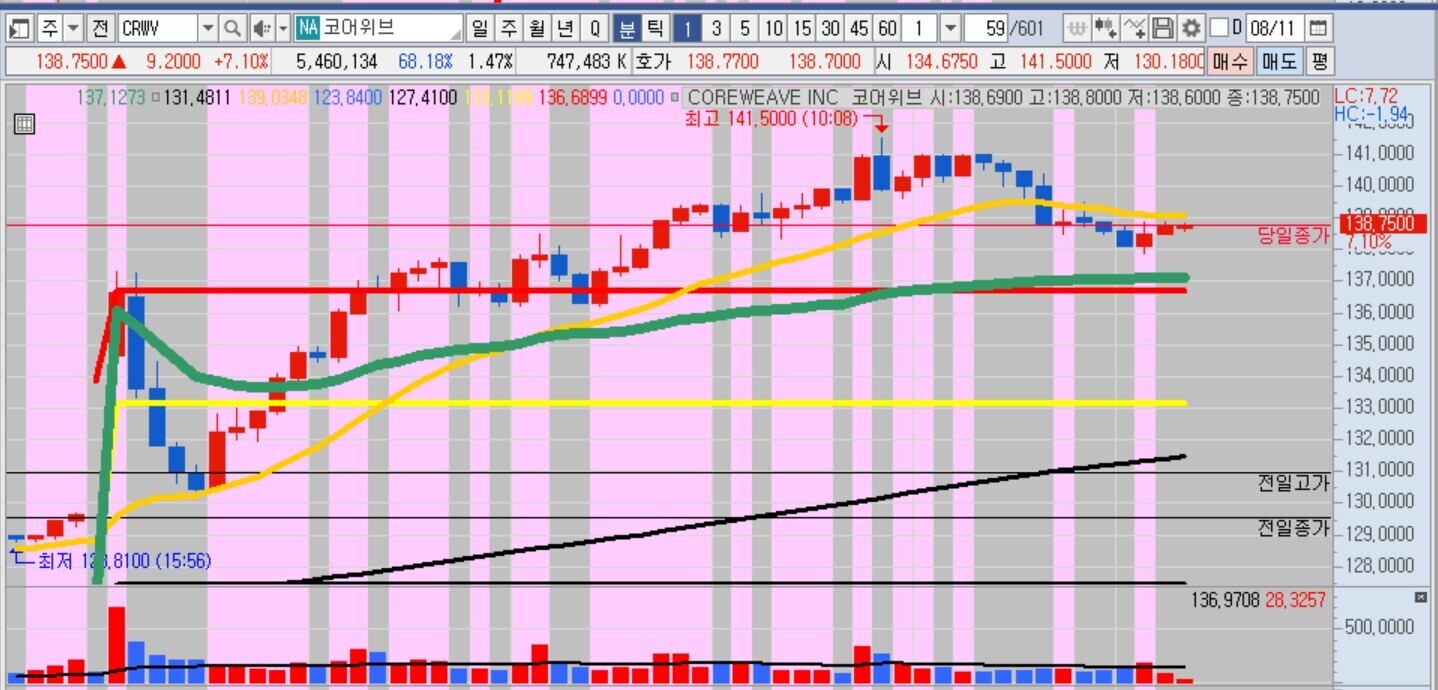The image size is (1438, 690).
Task: Switch to 분 minute chart mode
Action: tap(627, 28)
